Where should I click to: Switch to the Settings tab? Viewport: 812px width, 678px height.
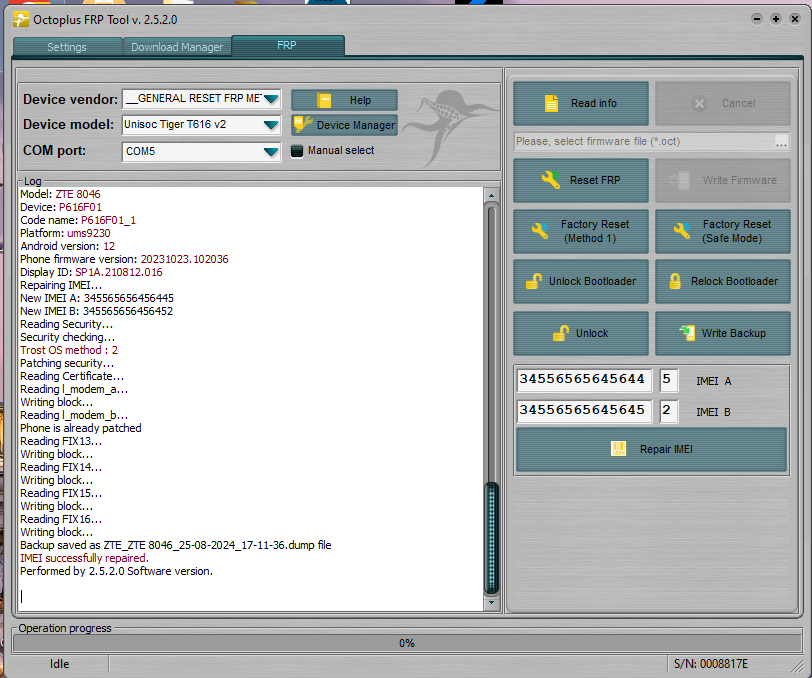(67, 47)
